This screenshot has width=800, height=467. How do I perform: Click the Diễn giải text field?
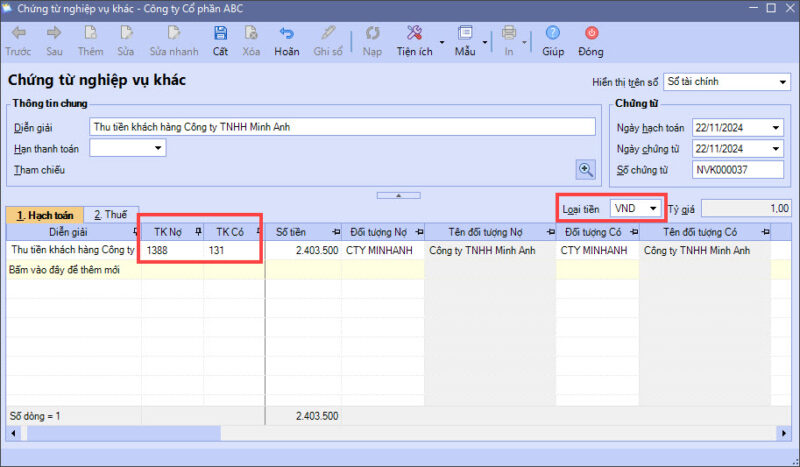pos(340,127)
